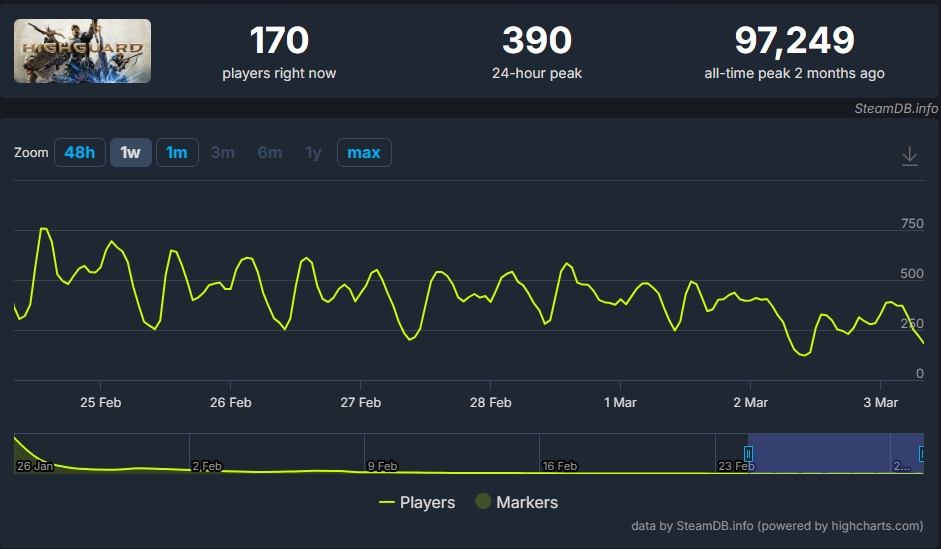
Task: Grab the left navigator range handle
Action: [x=748, y=454]
